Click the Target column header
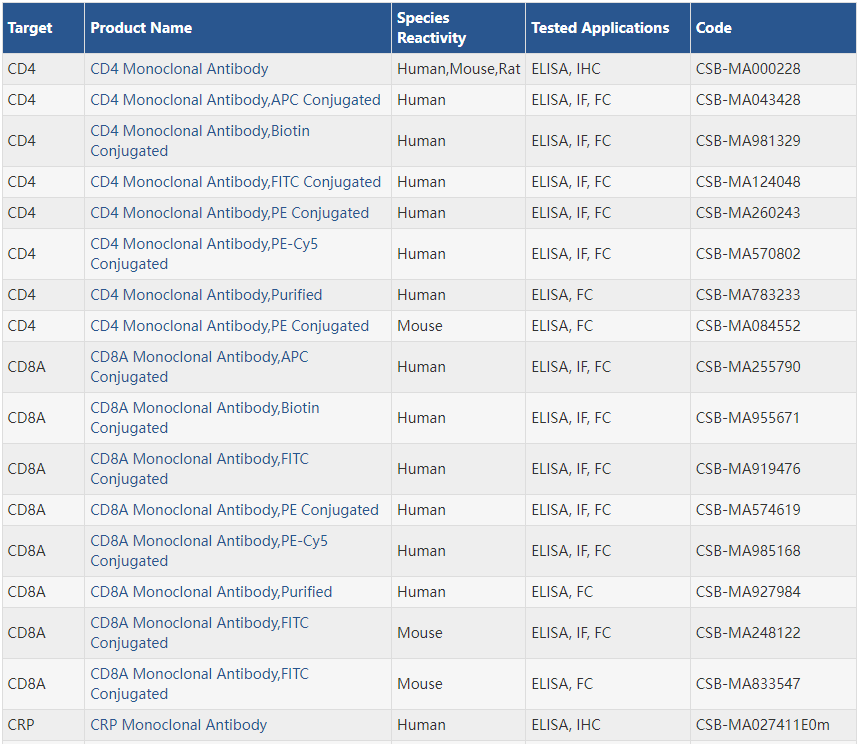Screen dimensions: 860x744 (30, 28)
